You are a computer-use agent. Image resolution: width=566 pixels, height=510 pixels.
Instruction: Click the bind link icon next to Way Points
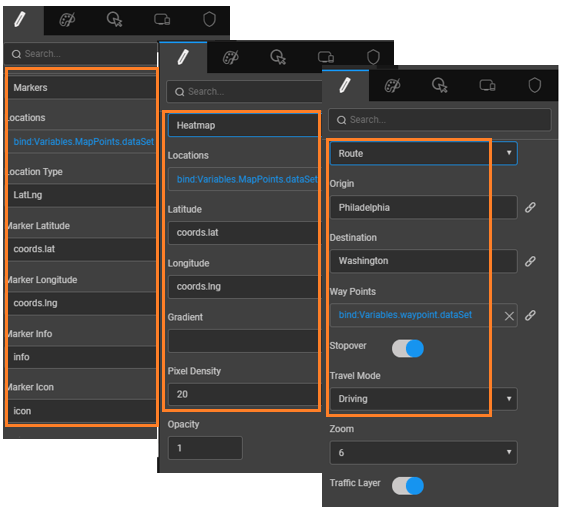coord(530,315)
